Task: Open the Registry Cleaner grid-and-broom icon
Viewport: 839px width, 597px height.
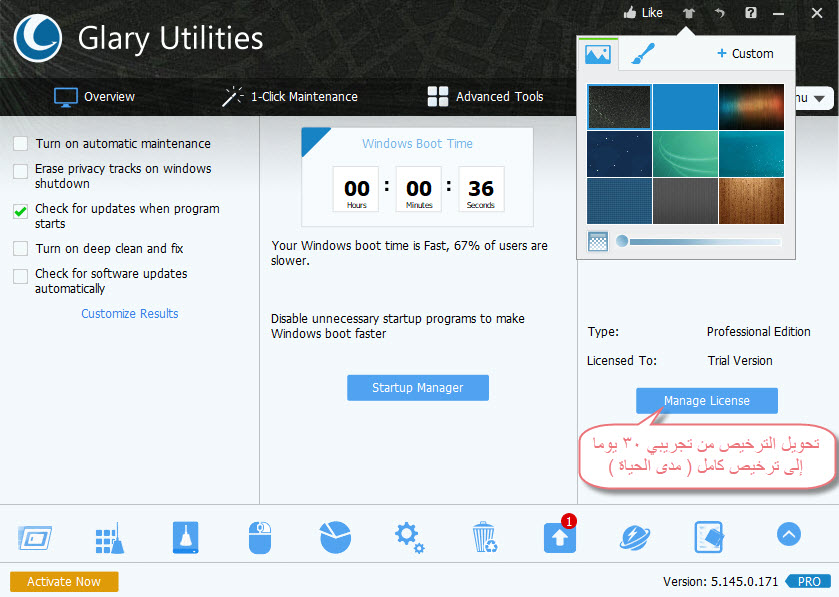Action: click(110, 538)
